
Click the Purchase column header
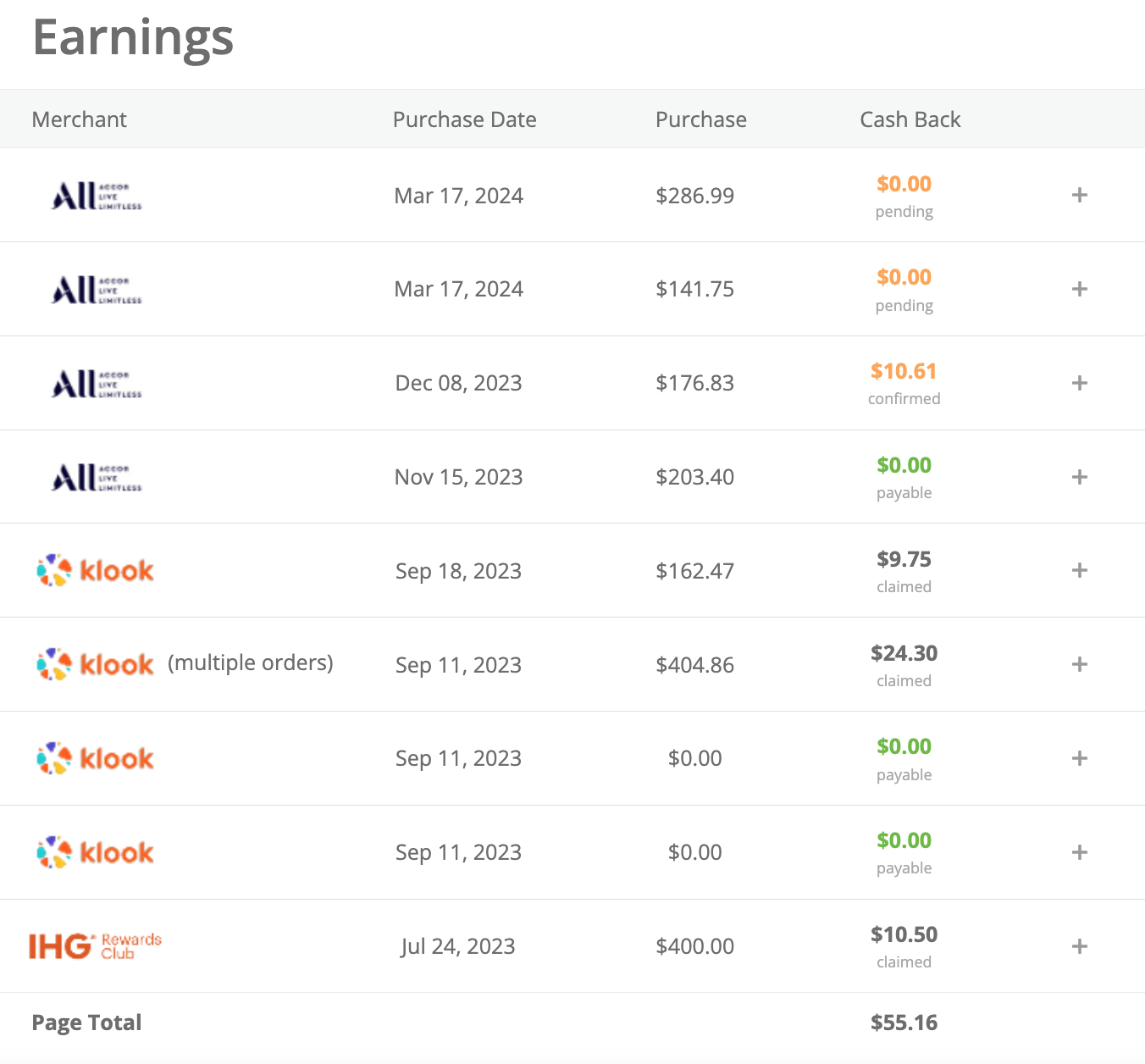coord(701,119)
